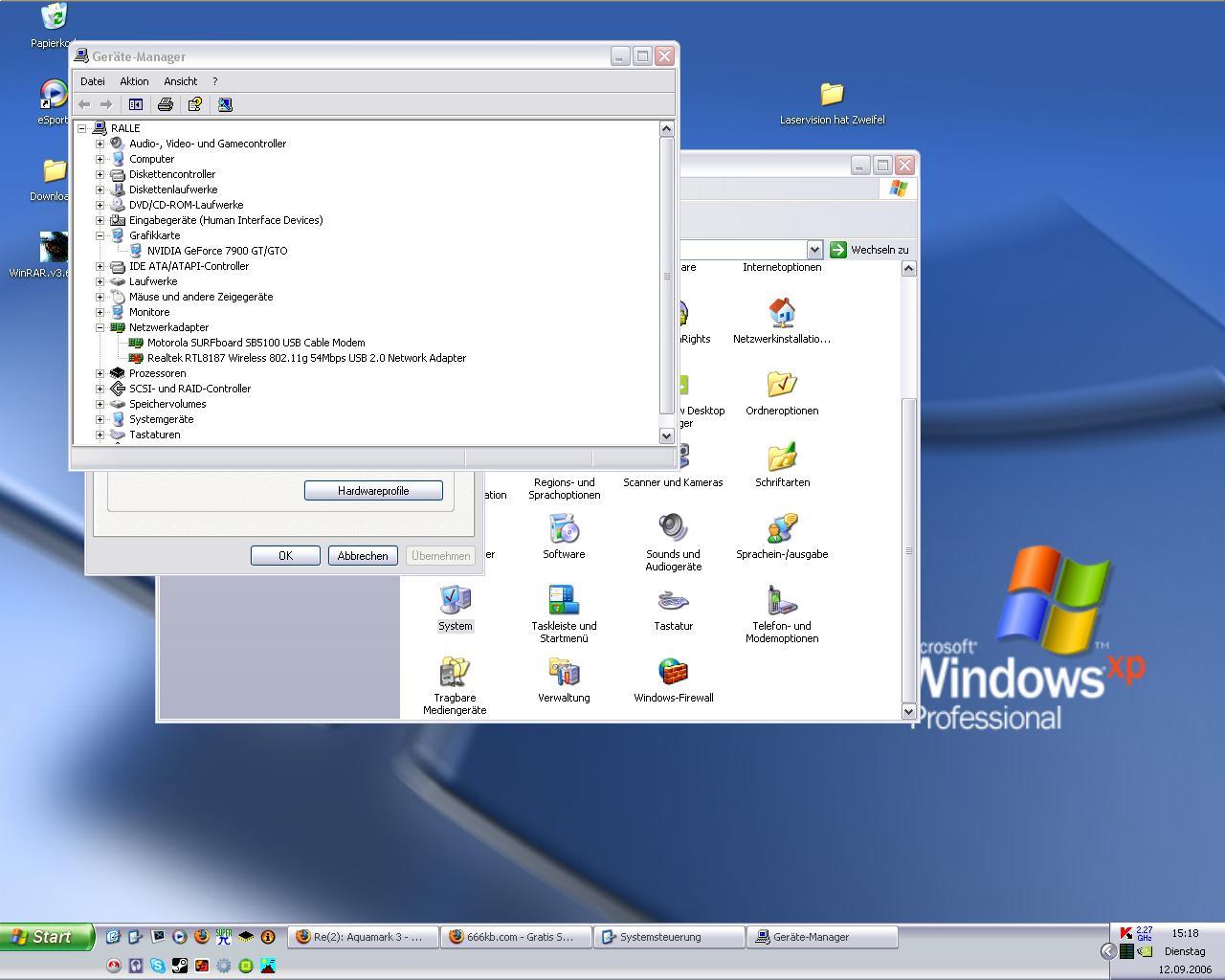This screenshot has width=1225, height=980.
Task: Click OK in the system properties dialog
Action: [285, 556]
